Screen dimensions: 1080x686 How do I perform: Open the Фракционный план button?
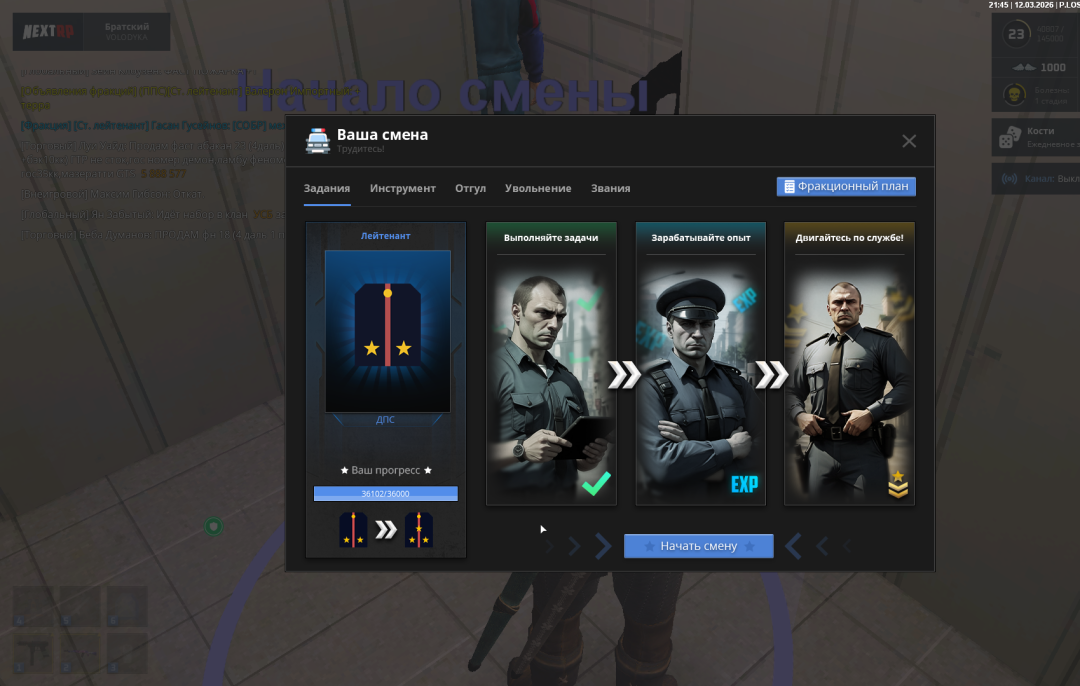pos(846,187)
